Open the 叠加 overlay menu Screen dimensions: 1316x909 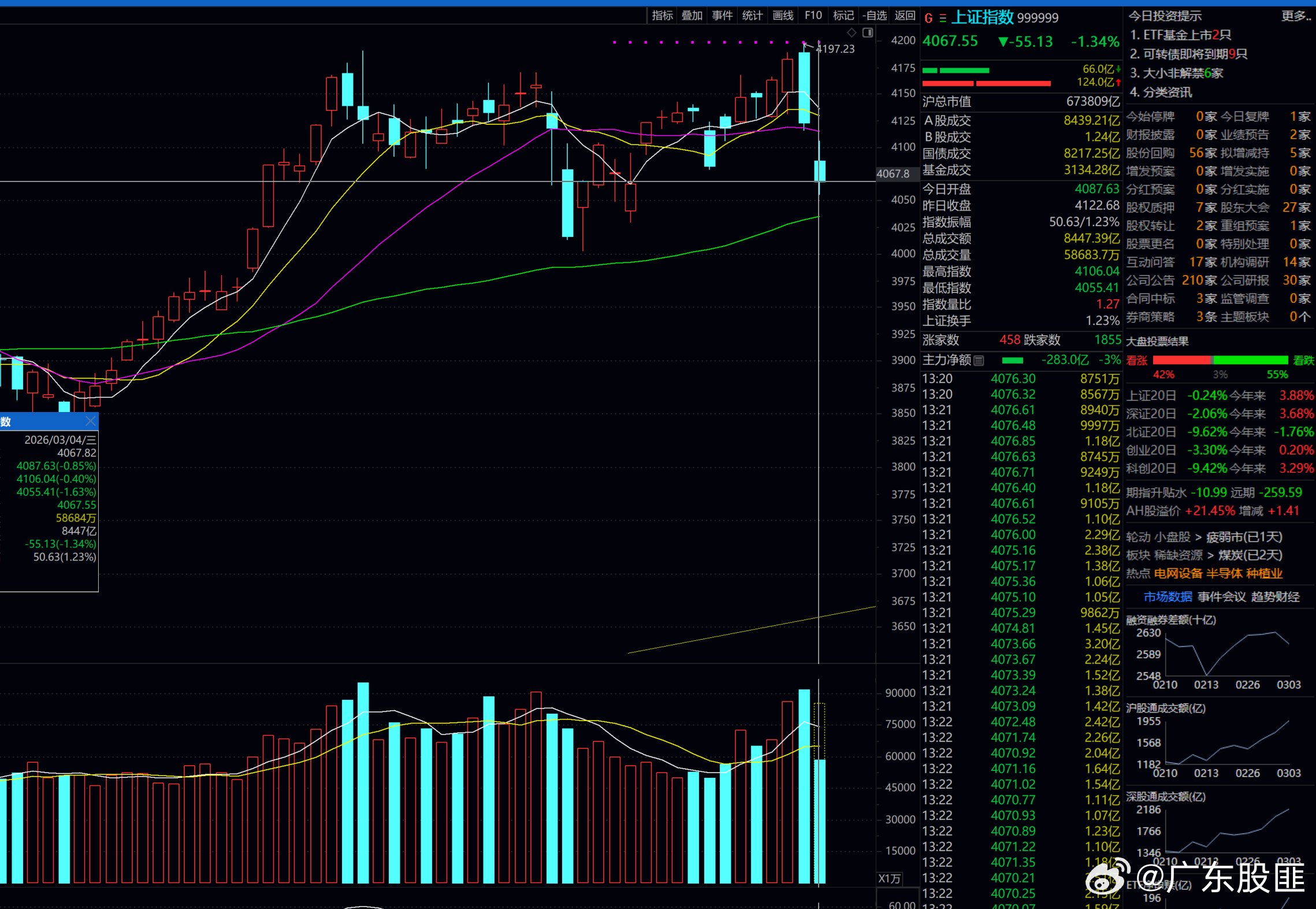point(692,16)
